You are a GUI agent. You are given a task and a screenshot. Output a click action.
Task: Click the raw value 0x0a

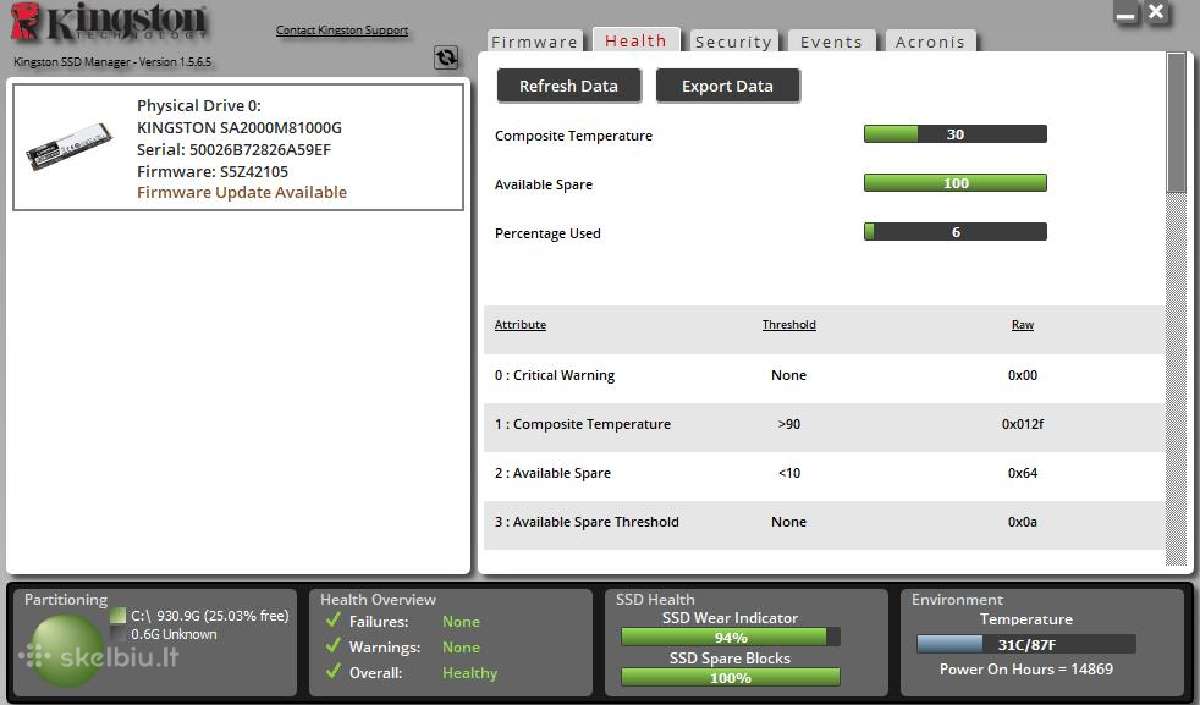tap(1023, 522)
